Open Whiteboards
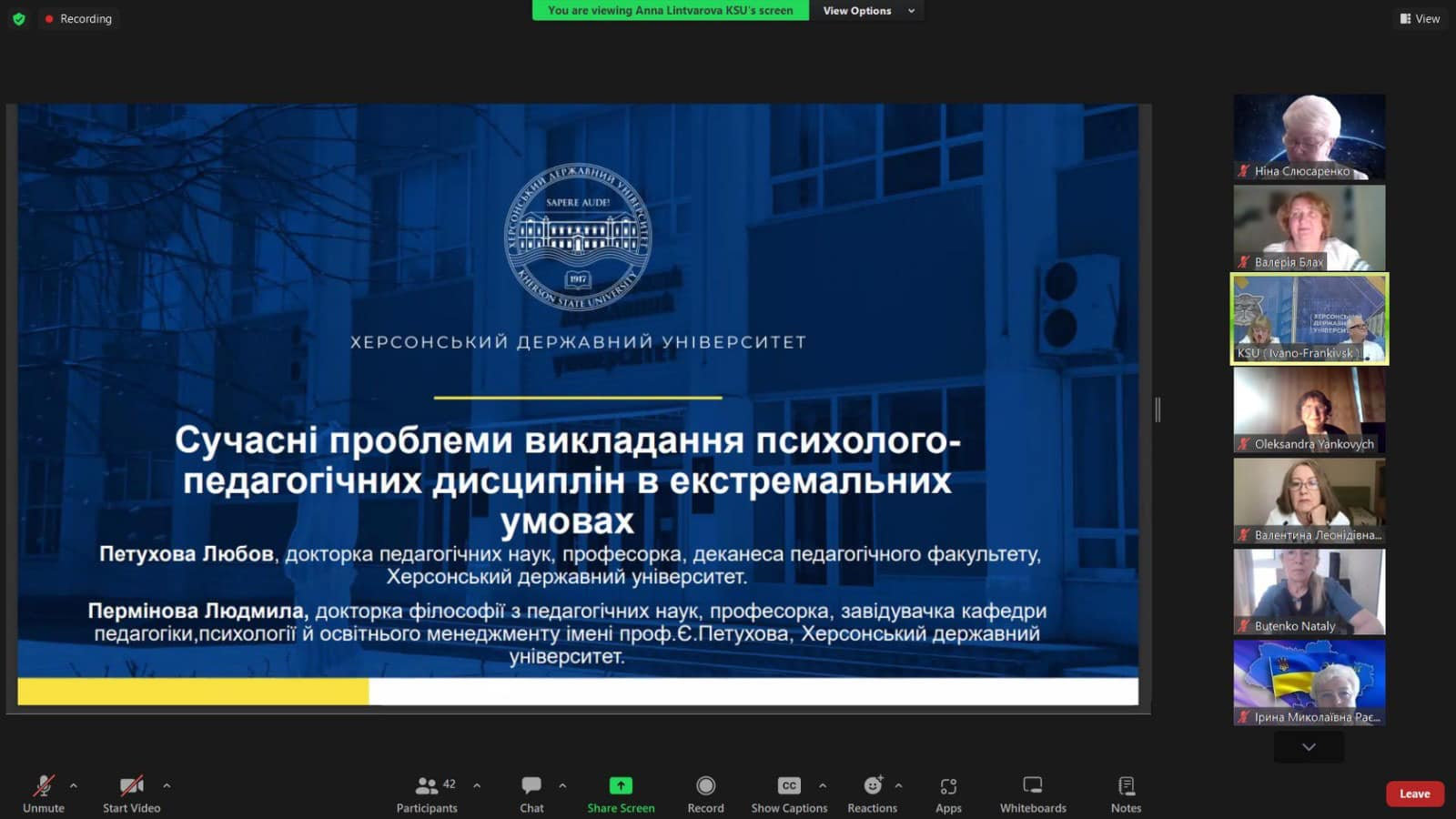 click(1033, 794)
